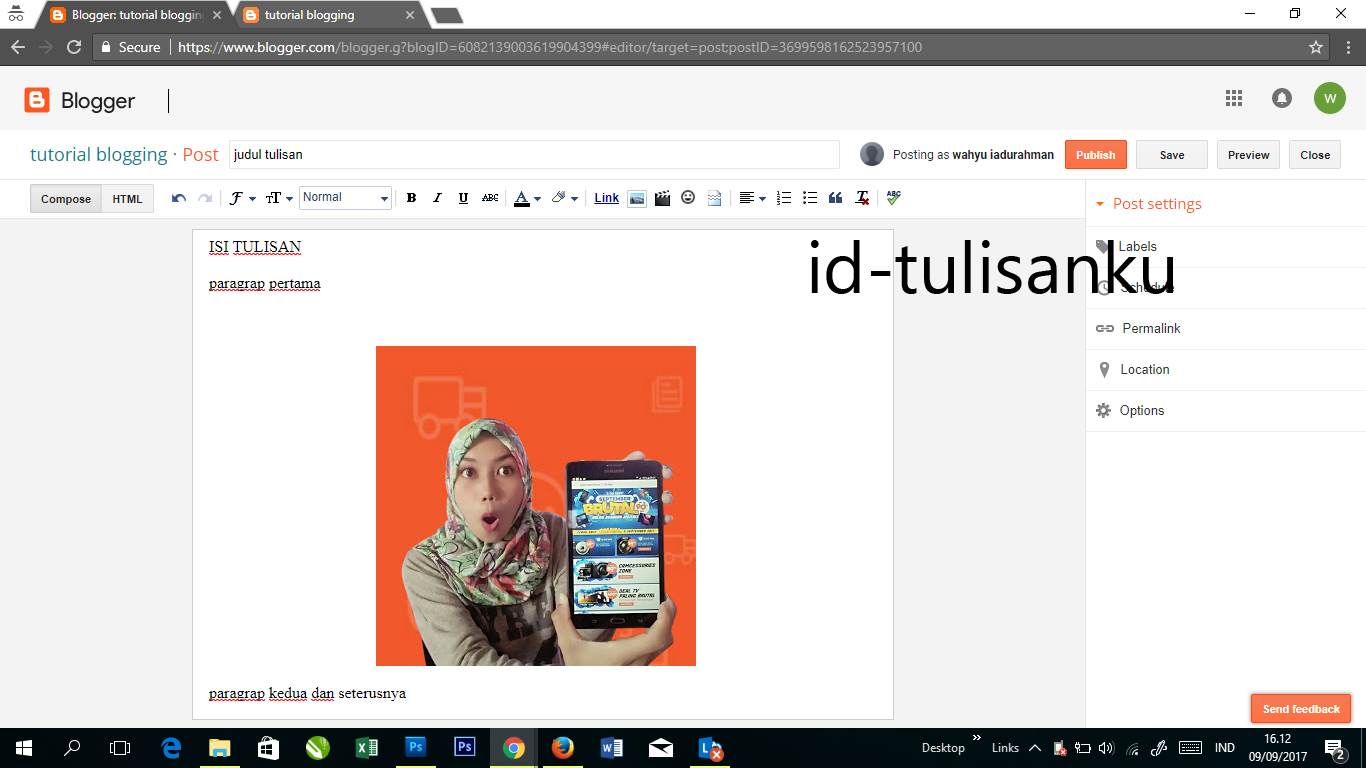Open the text alignment dropdown

click(x=752, y=197)
